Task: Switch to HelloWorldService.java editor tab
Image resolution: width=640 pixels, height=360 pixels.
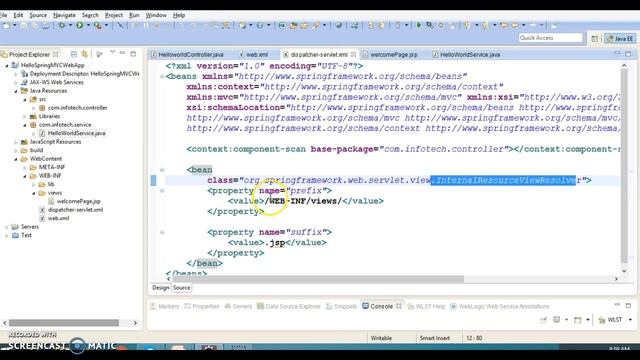Action: pos(467,54)
